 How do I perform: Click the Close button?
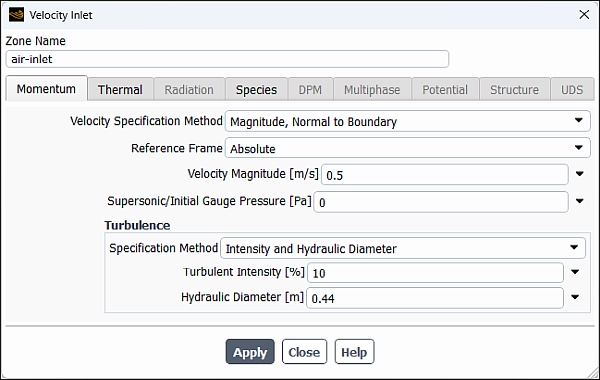pos(304,352)
